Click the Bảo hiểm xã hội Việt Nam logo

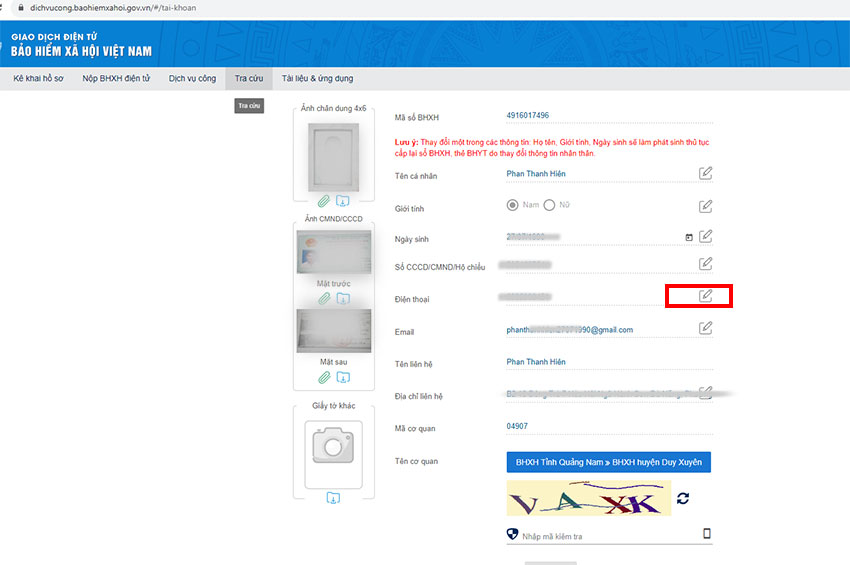[x=81, y=44]
